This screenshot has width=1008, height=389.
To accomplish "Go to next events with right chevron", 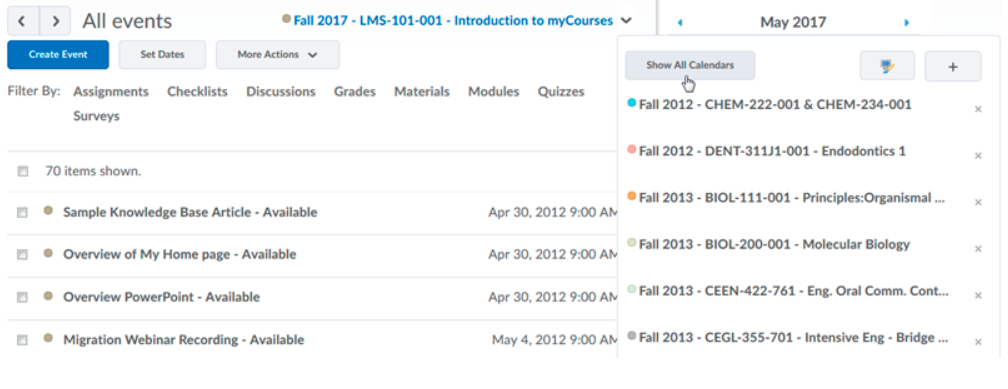I will [55, 22].
